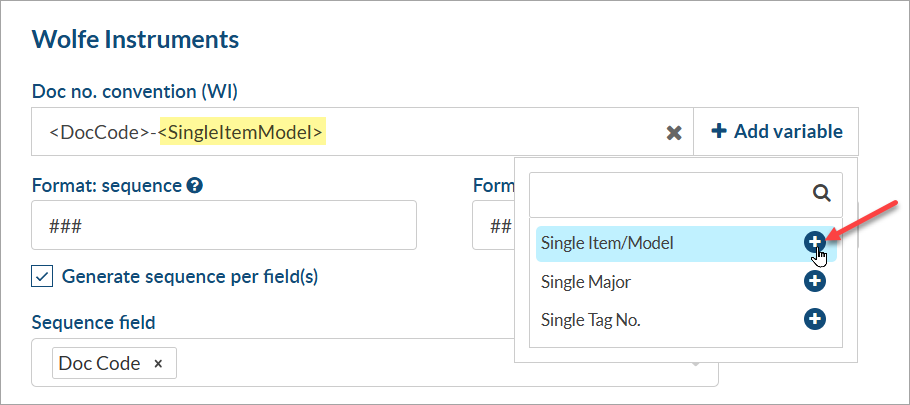
Task: Select Single Tag No. variable option
Action: (x=590, y=320)
